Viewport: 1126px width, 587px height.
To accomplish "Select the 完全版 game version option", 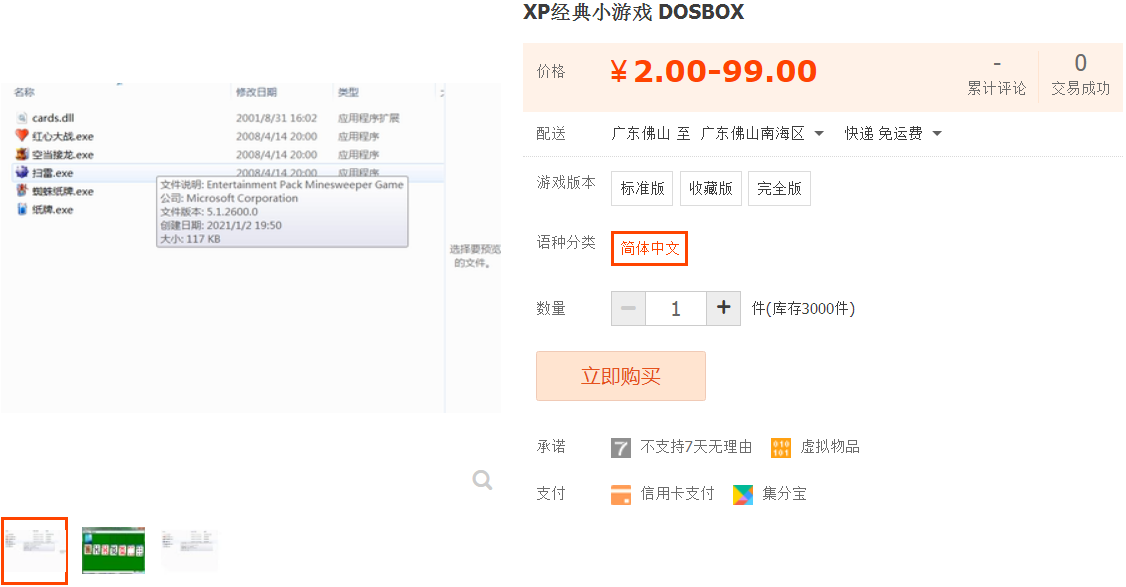I will [779, 188].
